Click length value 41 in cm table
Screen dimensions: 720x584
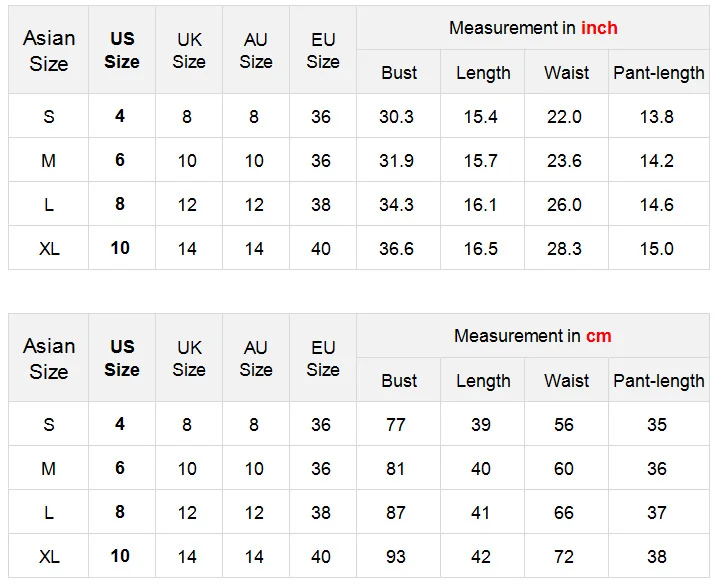480,513
